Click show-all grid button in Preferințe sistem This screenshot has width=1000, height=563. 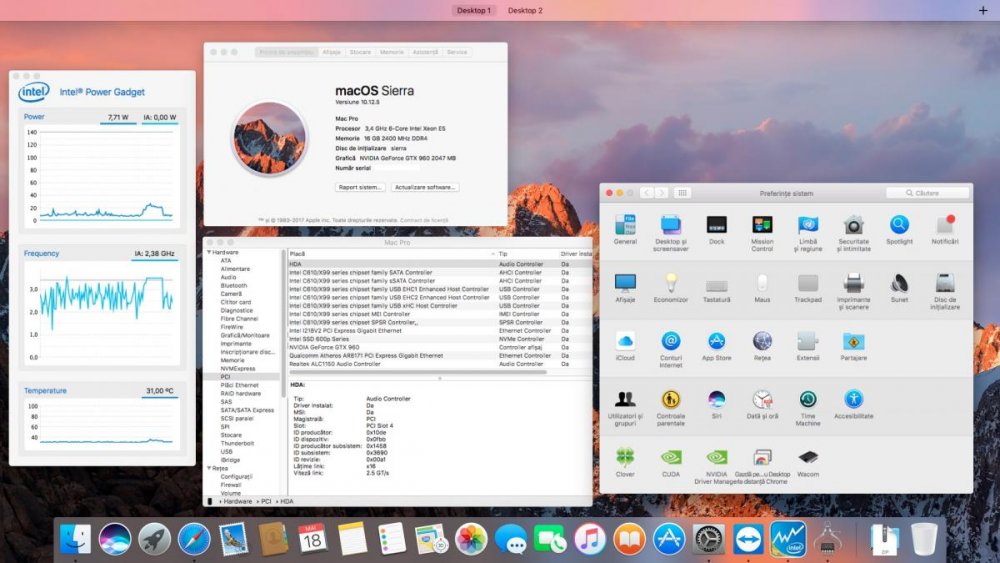(682, 193)
